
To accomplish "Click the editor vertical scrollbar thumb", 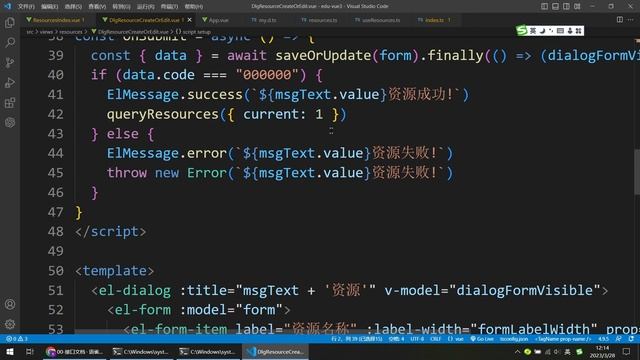I will point(637,171).
